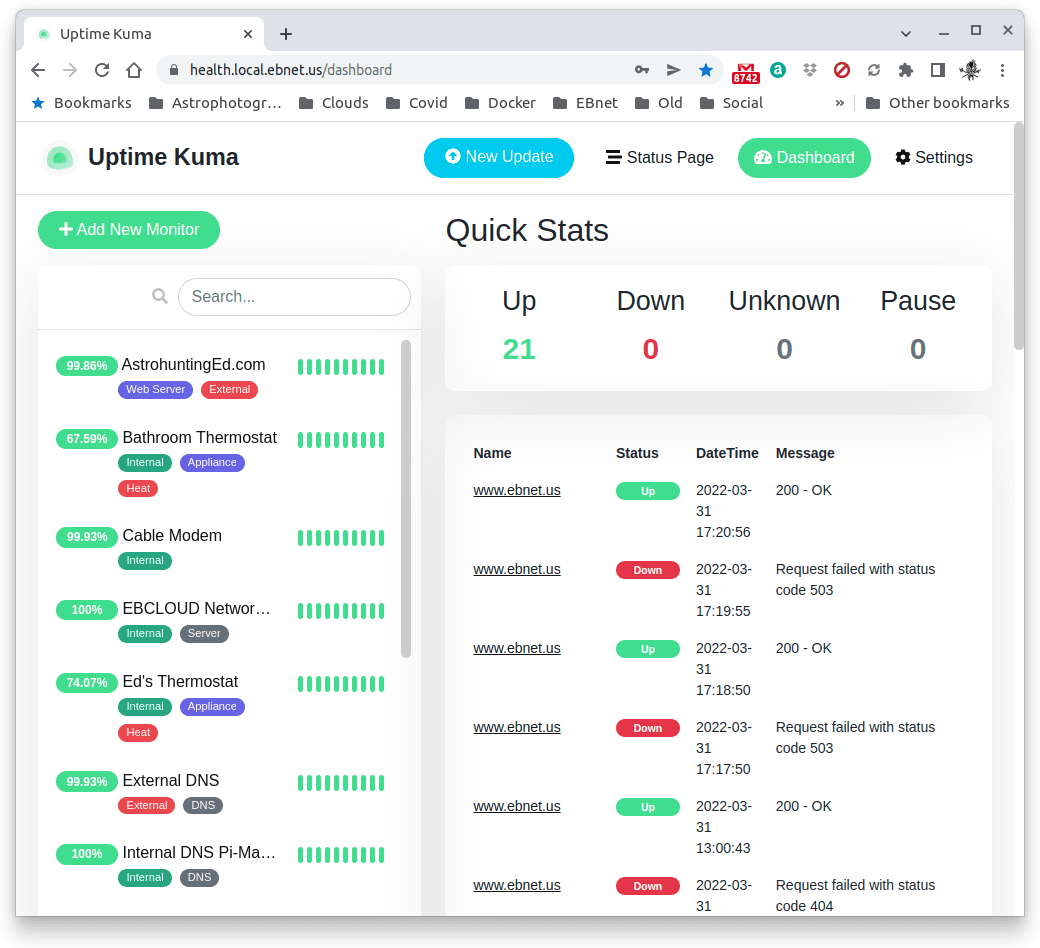This screenshot has width=1040, height=948.
Task: Click the browser Home icon
Action: (135, 70)
